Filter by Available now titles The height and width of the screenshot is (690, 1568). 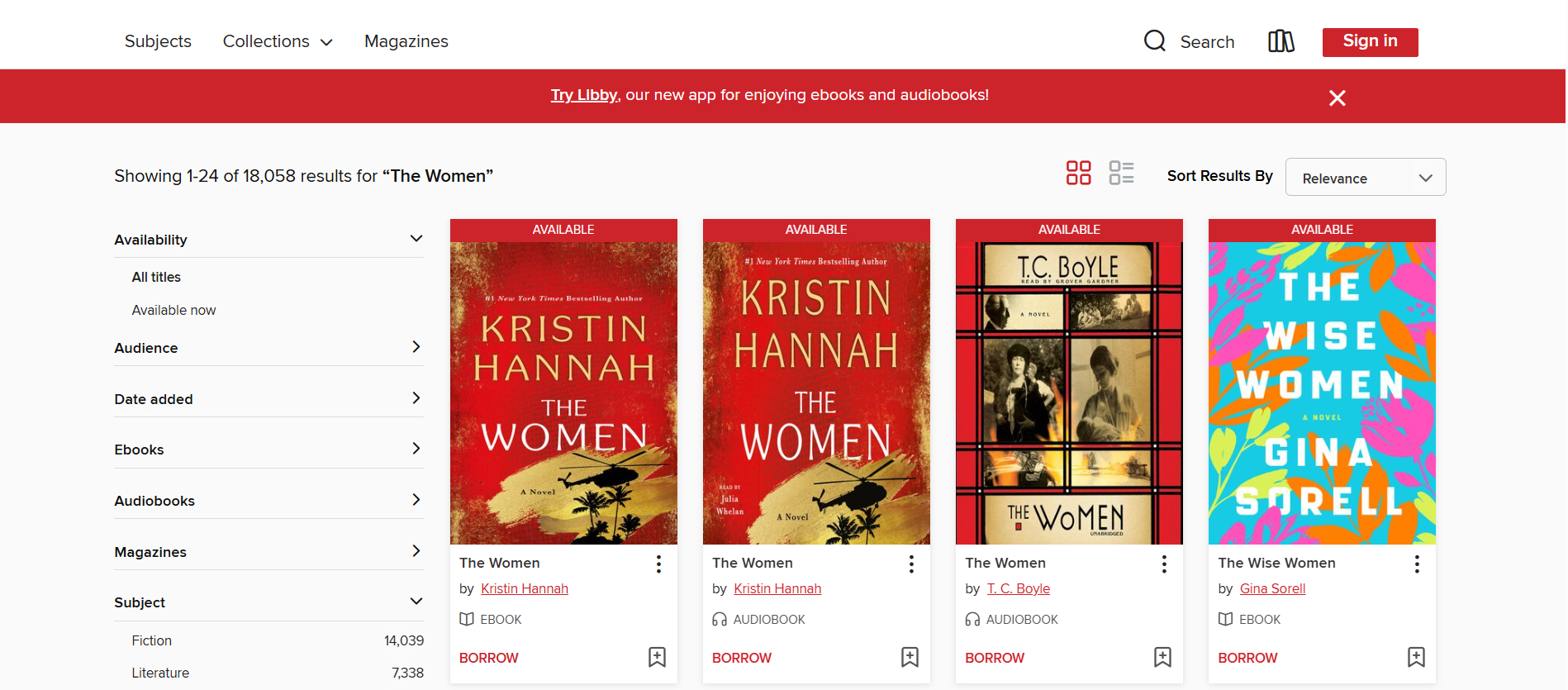pyautogui.click(x=173, y=310)
